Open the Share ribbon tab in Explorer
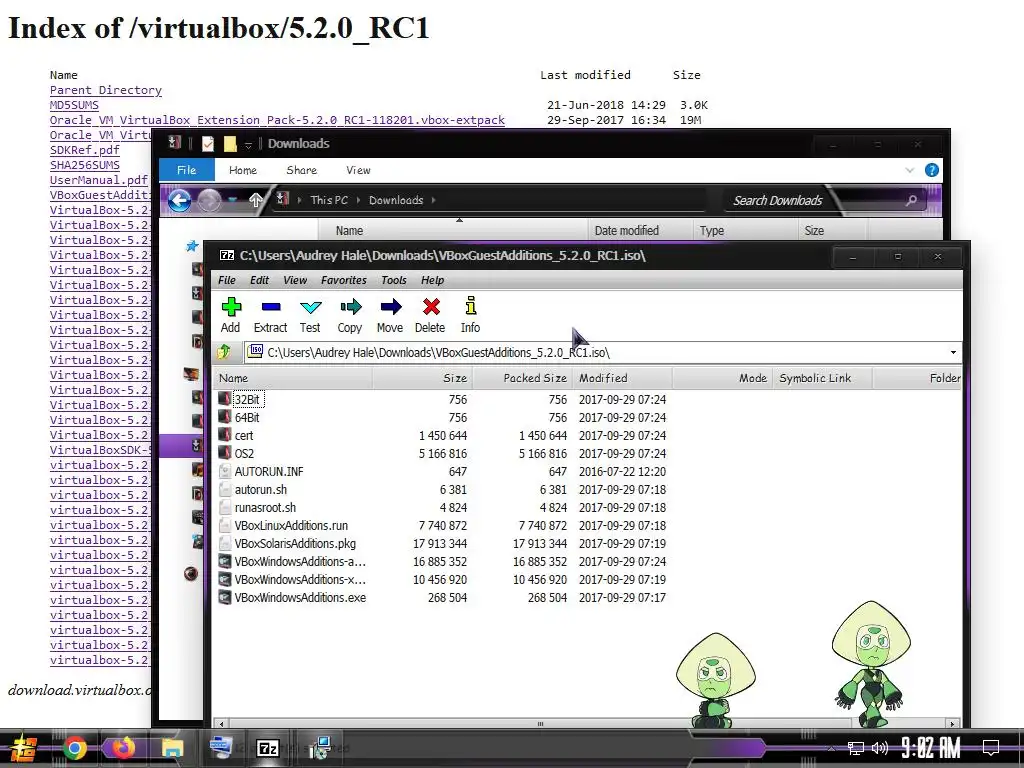Screen dimensions: 1024x768 click(x=302, y=170)
